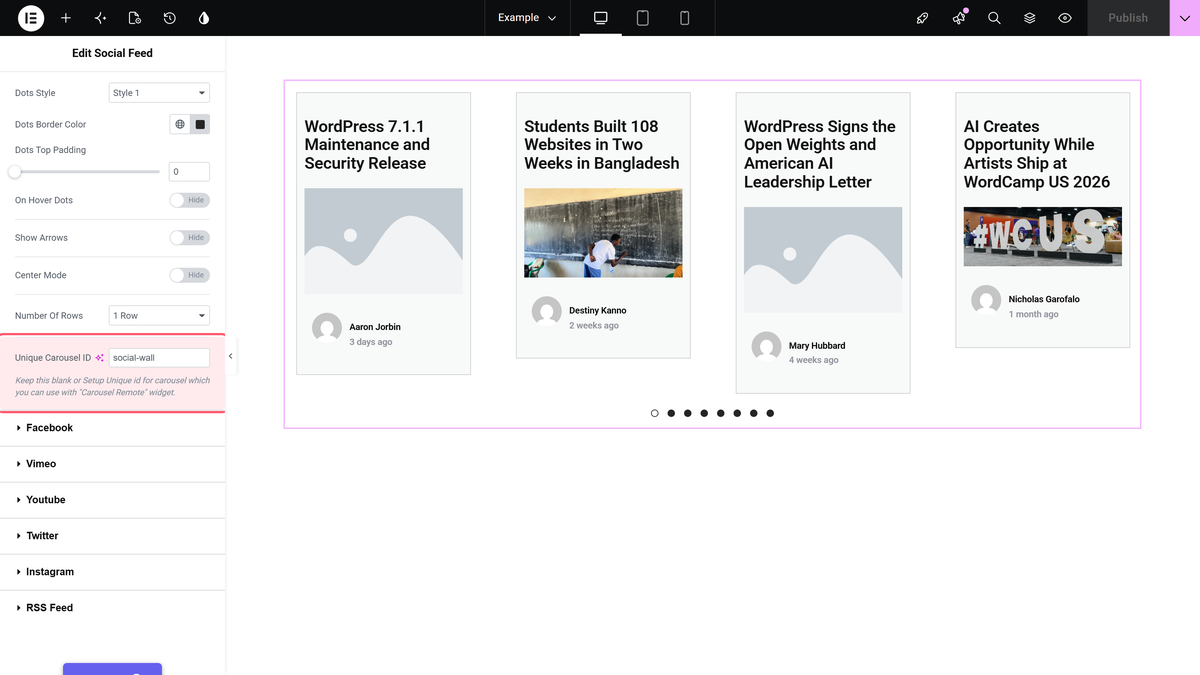Select the fourth carousel pagination dot
This screenshot has height=675, width=1200.
coord(704,413)
